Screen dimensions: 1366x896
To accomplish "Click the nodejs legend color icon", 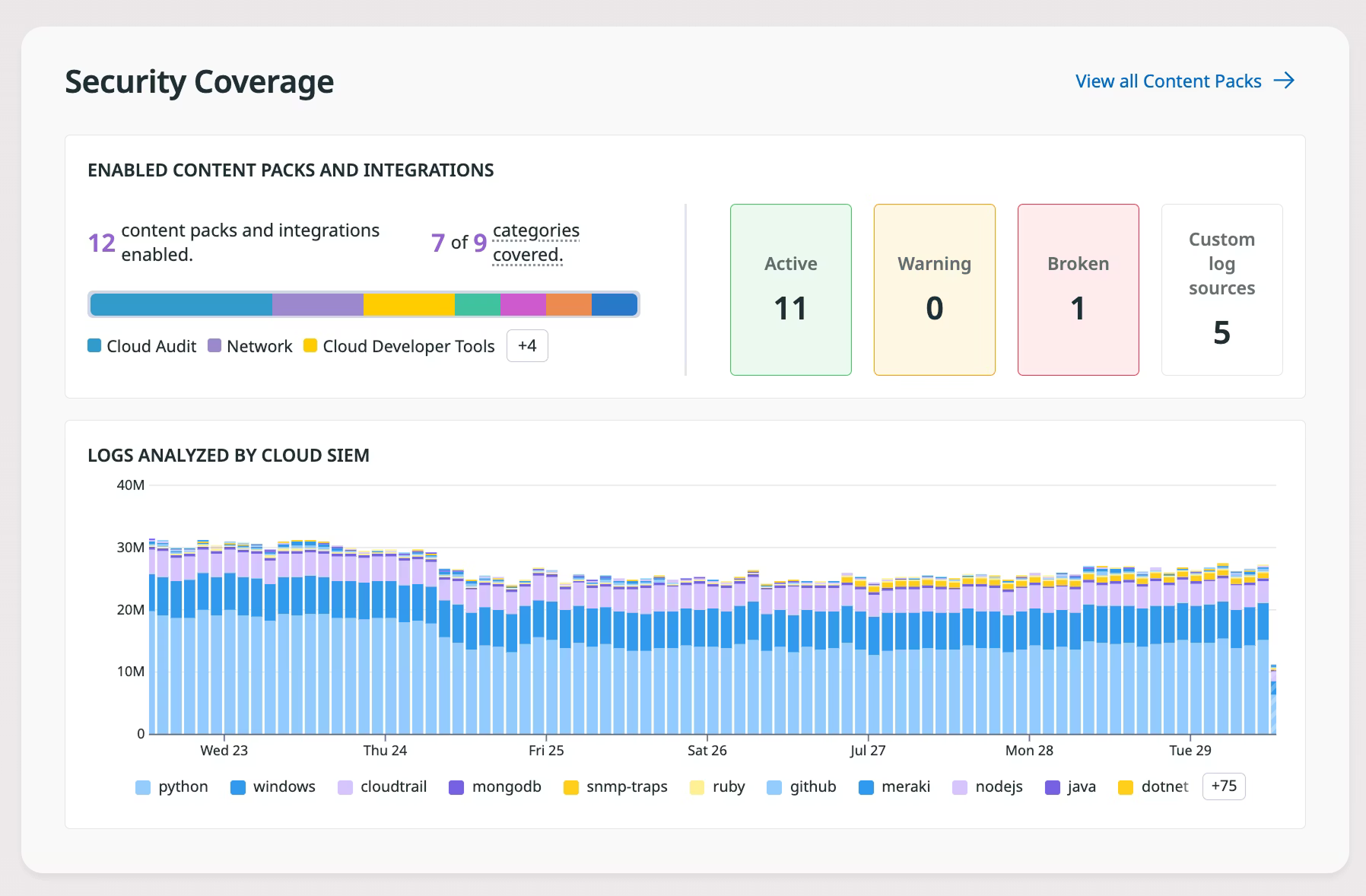I will pos(960,787).
